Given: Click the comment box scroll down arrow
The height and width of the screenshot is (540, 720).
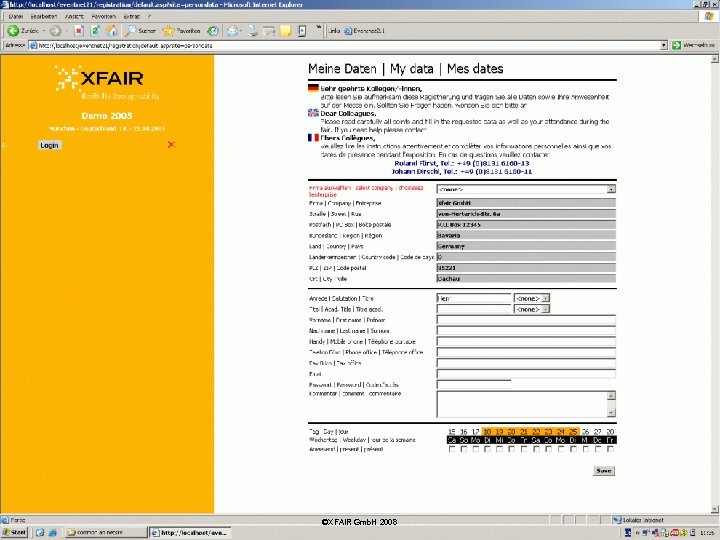Looking at the screenshot, I should [x=611, y=412].
